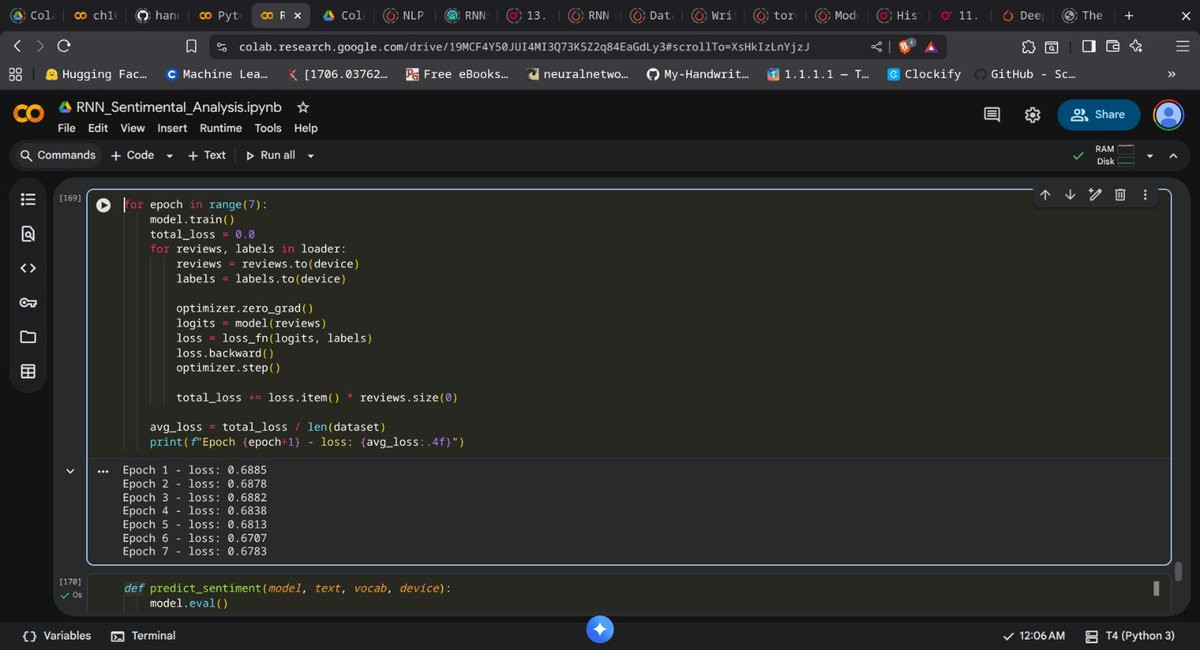Viewport: 1200px width, 650px height.
Task: Delete the selected cell with trash icon
Action: coord(1120,195)
